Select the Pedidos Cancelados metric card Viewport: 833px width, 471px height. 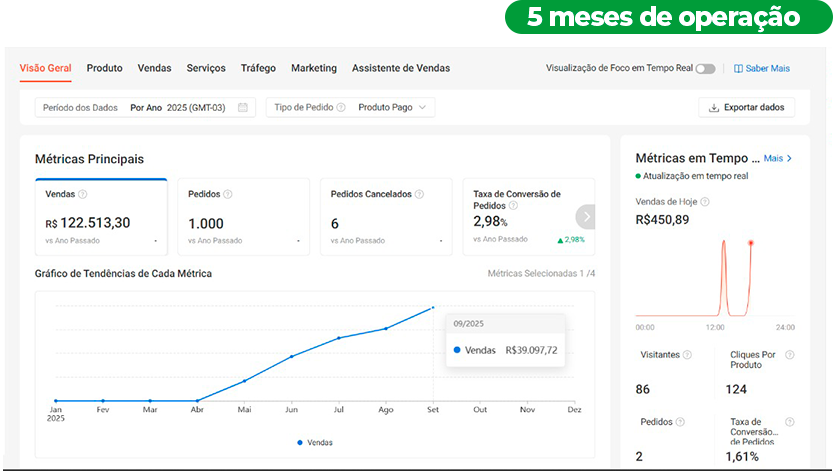click(x=383, y=217)
